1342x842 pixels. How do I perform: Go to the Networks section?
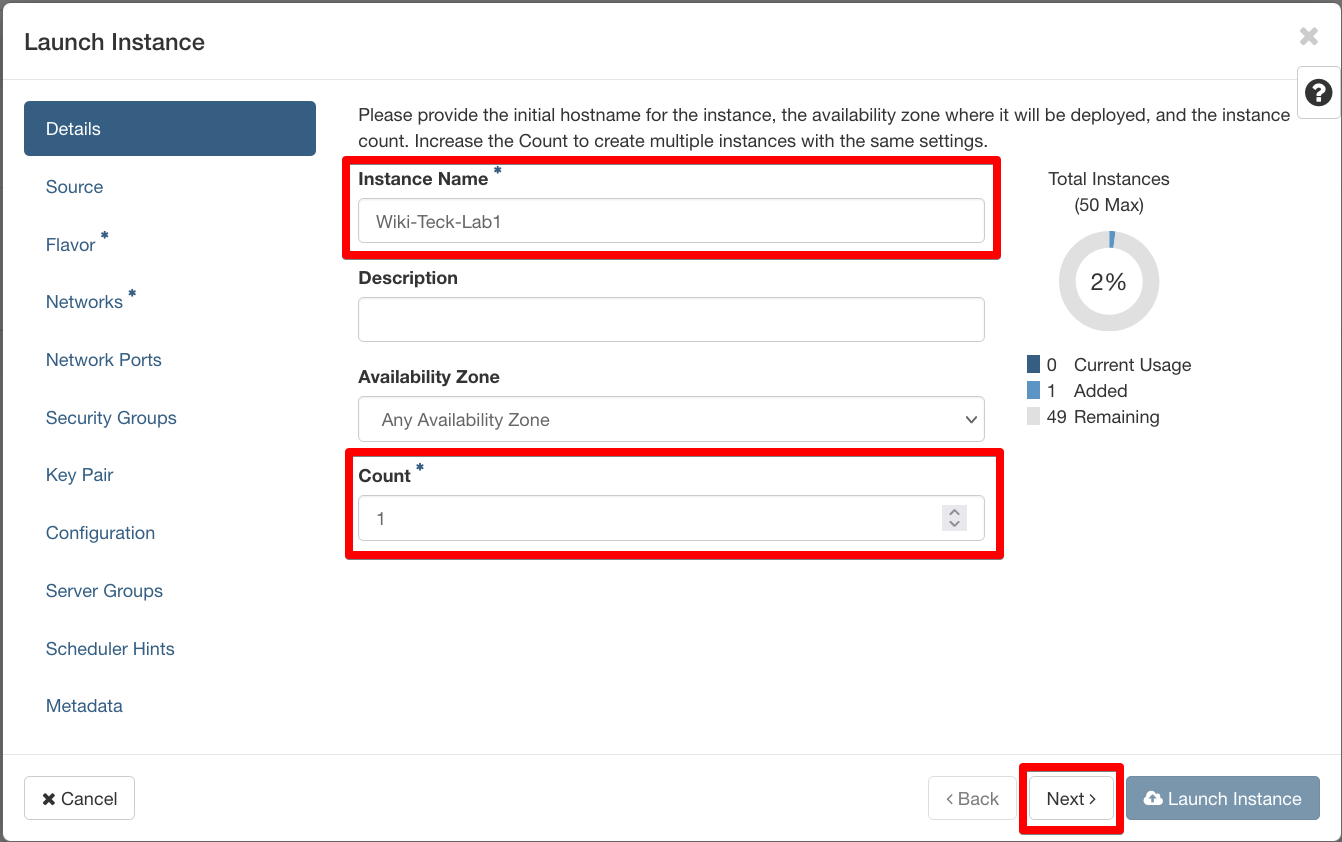point(84,302)
